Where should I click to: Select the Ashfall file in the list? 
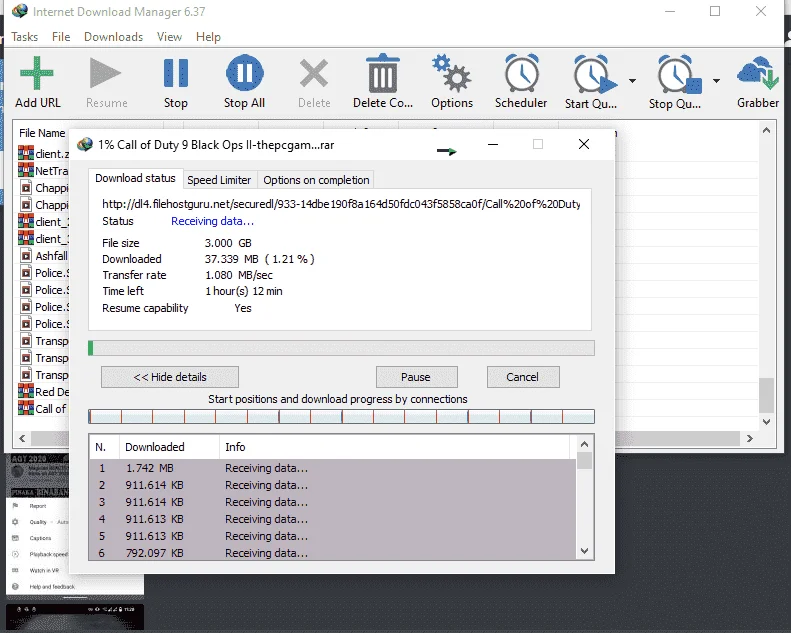[43, 256]
